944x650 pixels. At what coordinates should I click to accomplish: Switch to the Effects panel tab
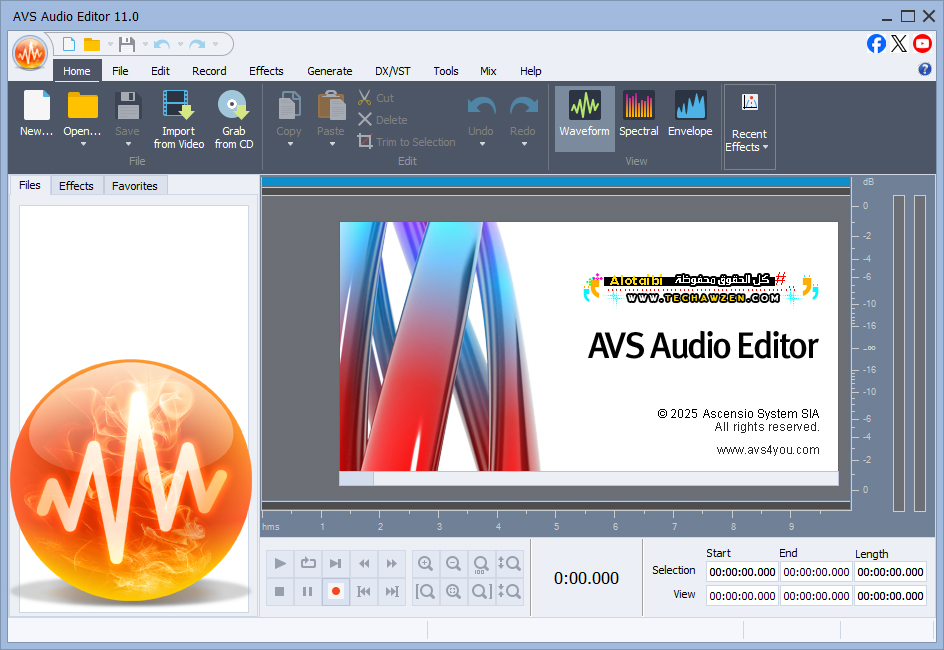[x=76, y=186]
